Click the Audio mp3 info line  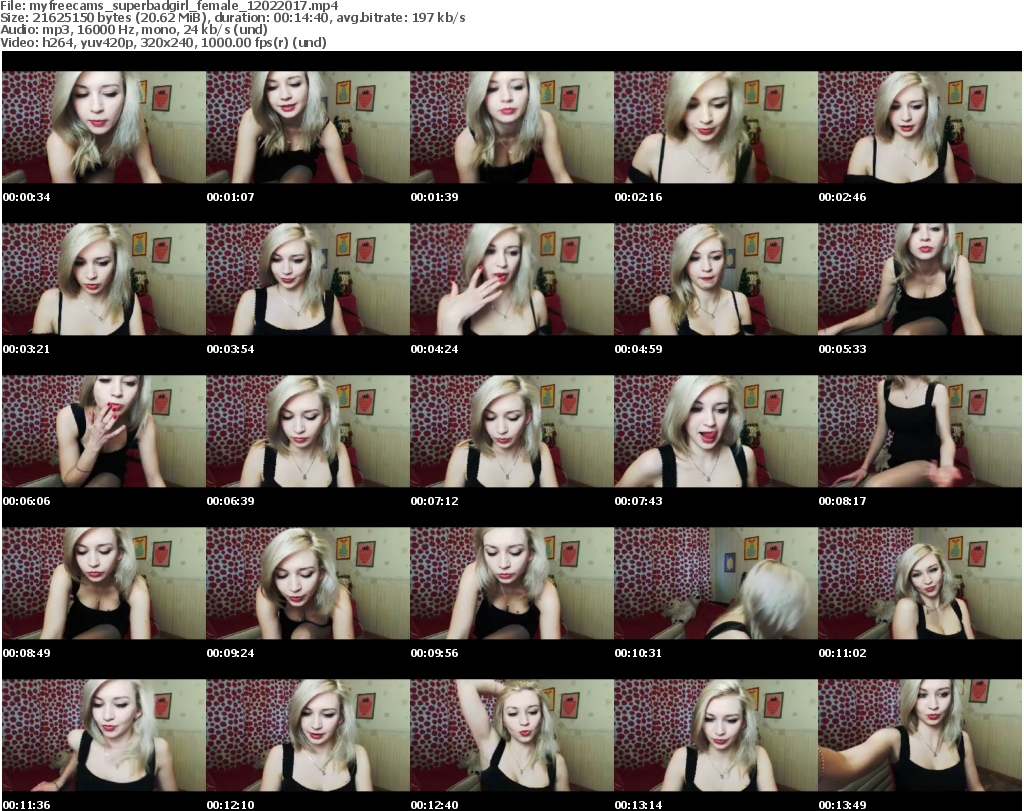pyautogui.click(x=134, y=30)
